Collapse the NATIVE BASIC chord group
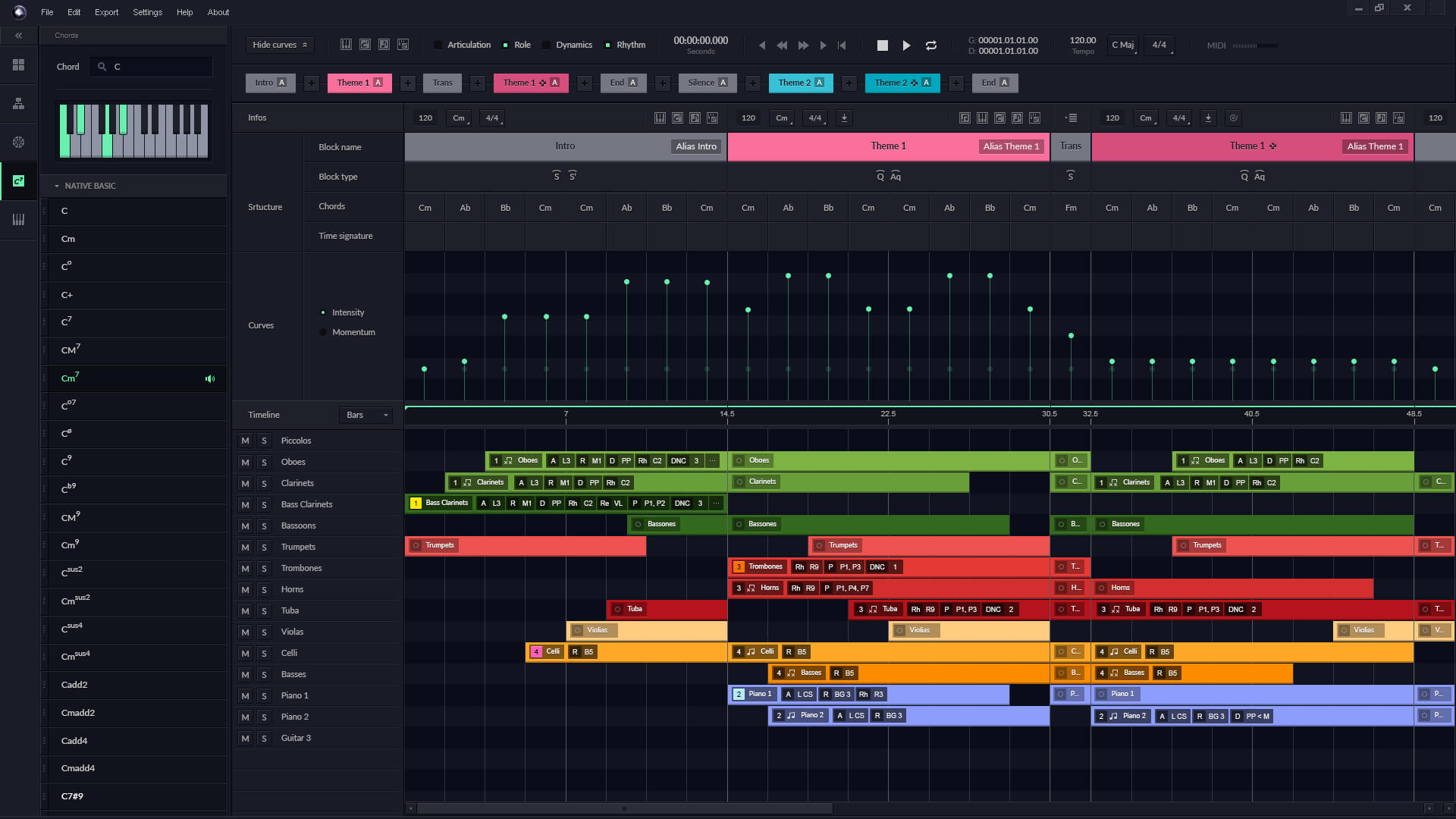This screenshot has height=819, width=1456. coord(56,186)
